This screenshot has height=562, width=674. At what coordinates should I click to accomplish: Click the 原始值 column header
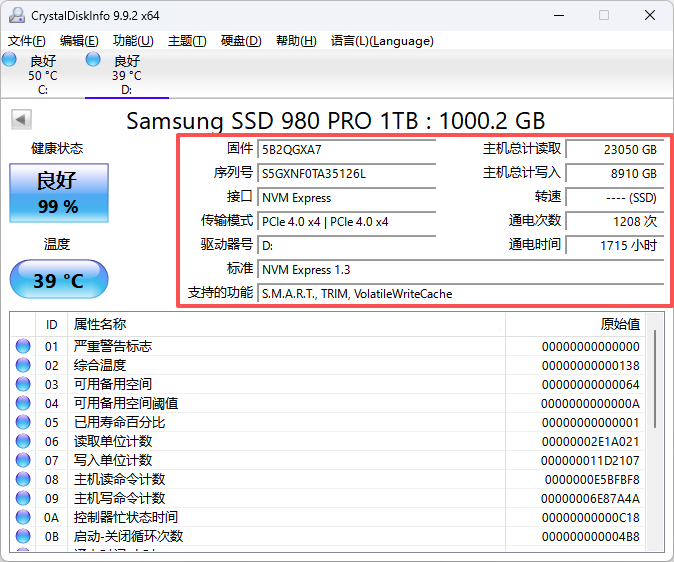point(576,324)
